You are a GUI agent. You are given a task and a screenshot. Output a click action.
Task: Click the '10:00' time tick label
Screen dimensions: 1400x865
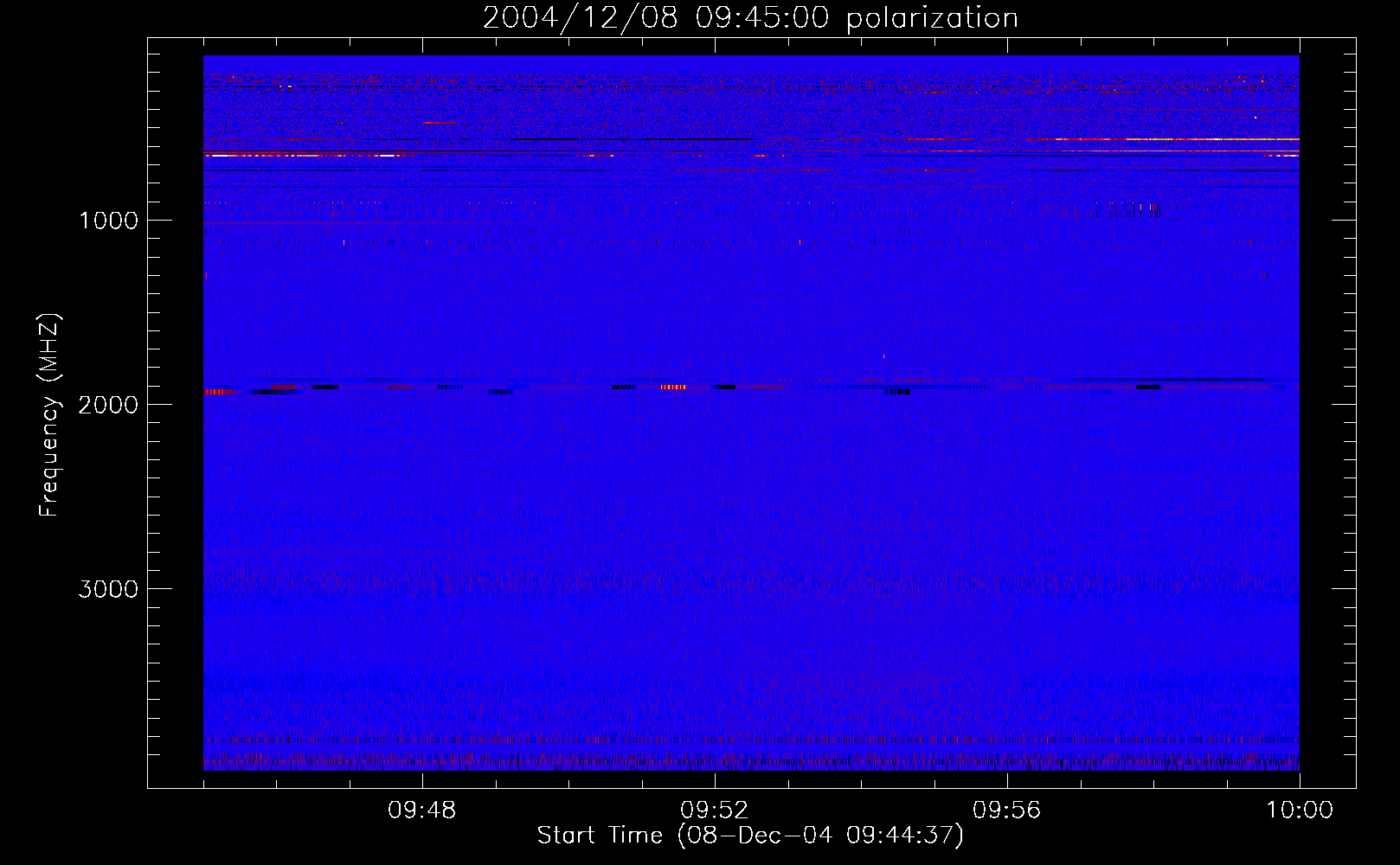click(x=1300, y=811)
